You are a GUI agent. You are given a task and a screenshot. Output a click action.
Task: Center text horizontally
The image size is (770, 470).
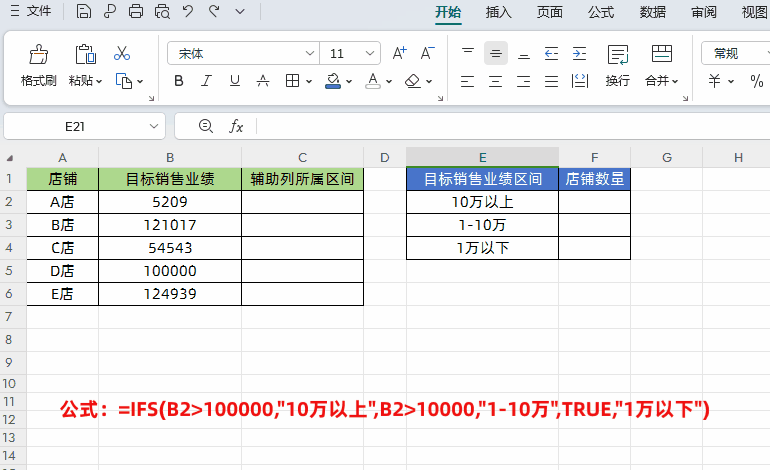pyautogui.click(x=495, y=81)
